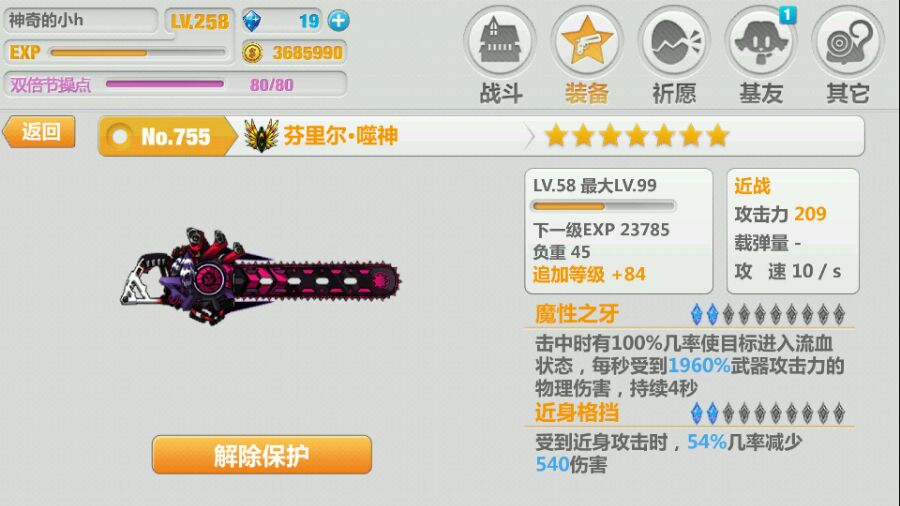Tap the blue plus to add diamonds
The height and width of the screenshot is (506, 900).
point(339,21)
